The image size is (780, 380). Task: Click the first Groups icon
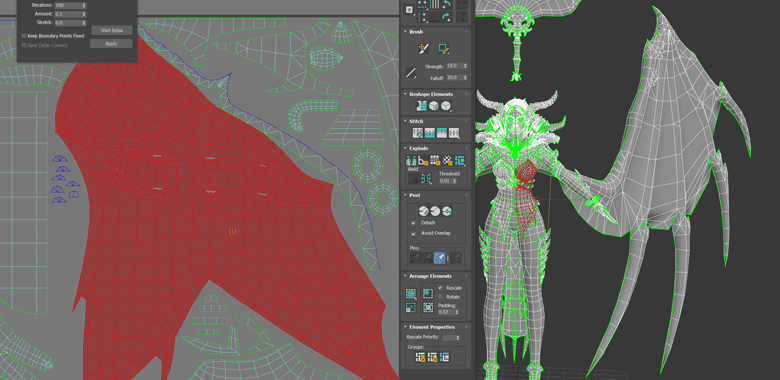coord(420,357)
